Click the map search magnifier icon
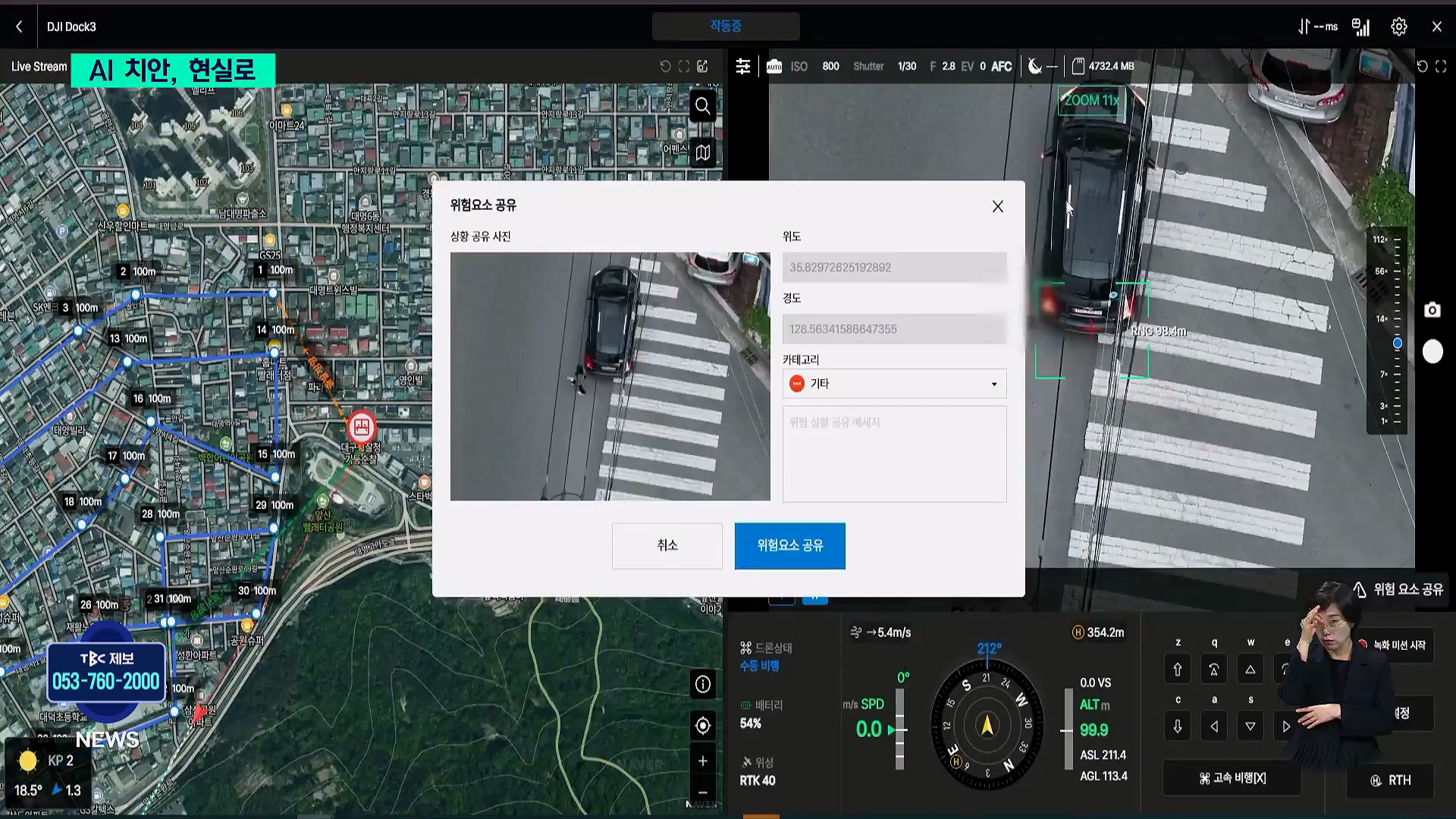This screenshot has height=819, width=1456. [x=703, y=106]
